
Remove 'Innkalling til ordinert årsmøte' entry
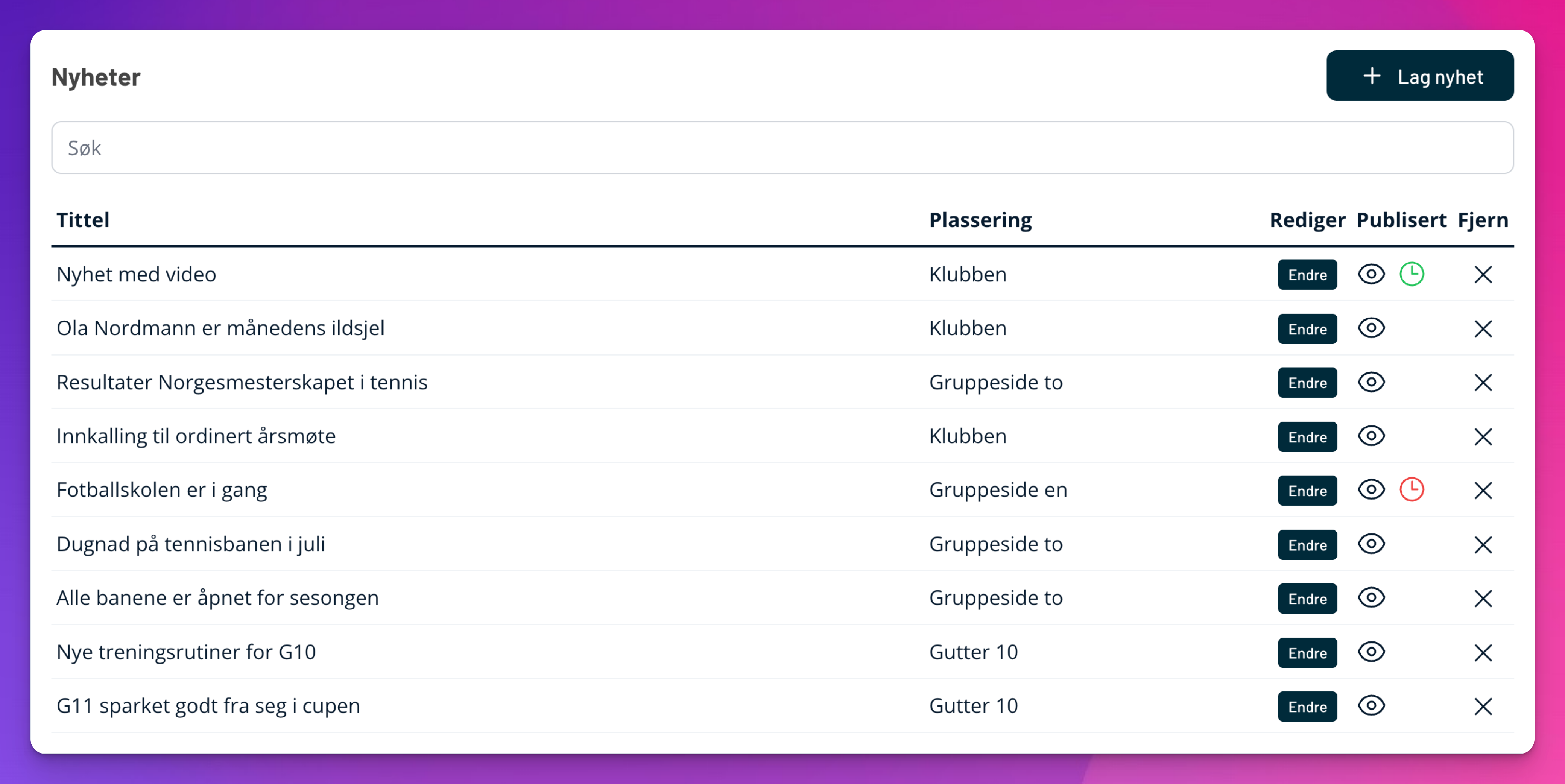click(x=1482, y=436)
